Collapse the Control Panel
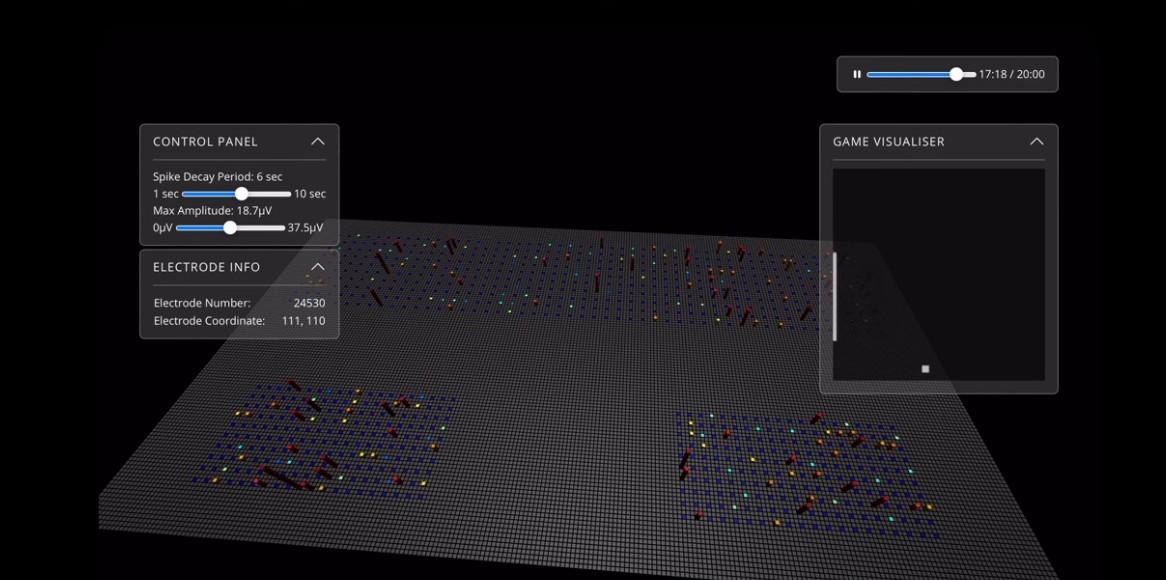 click(318, 141)
